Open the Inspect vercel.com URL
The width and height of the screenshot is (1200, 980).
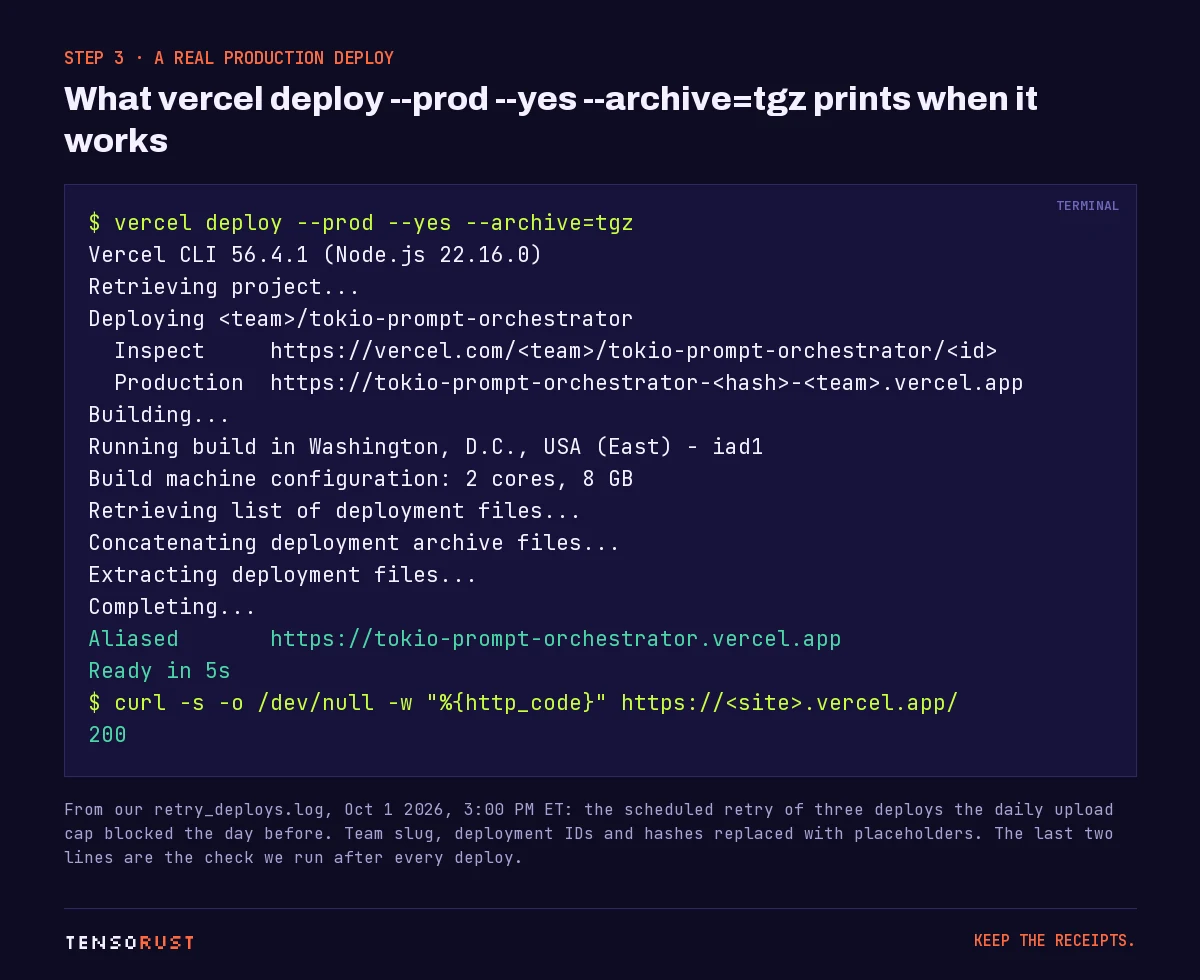634,350
